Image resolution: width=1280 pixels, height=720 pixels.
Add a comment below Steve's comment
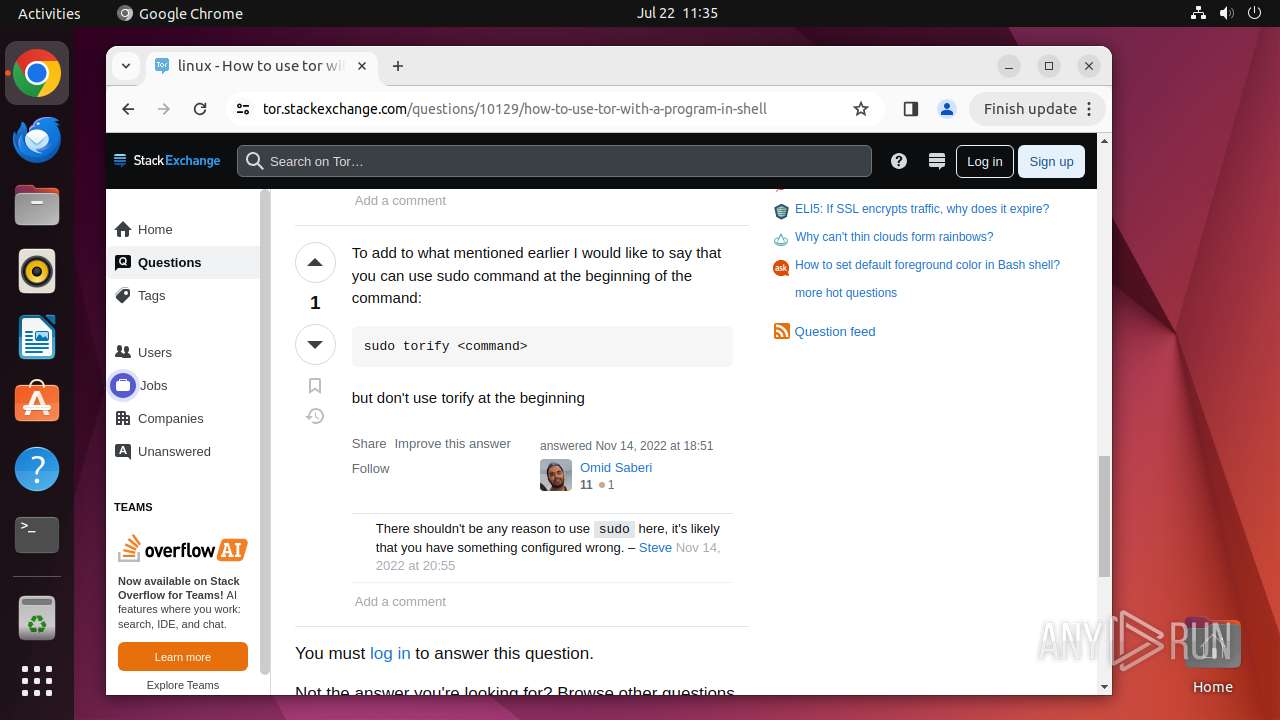(400, 601)
